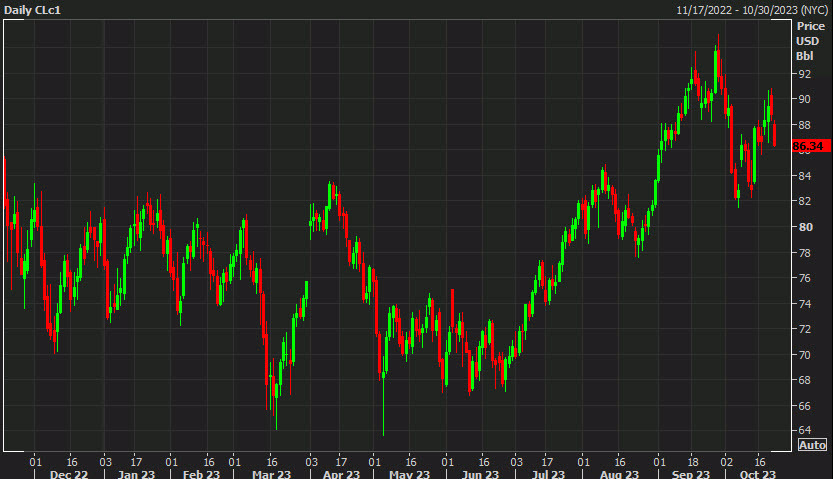Click the USD currency label
Viewport: 833px width, 479px height.
click(x=808, y=41)
